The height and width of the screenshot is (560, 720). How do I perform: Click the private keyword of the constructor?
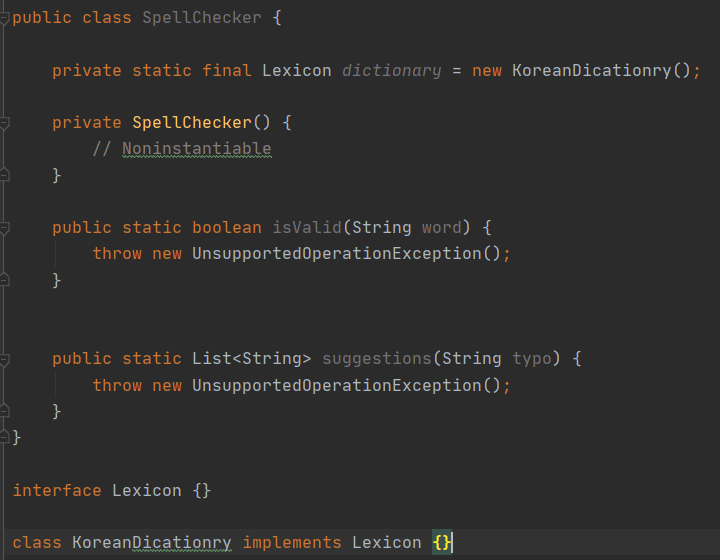point(87,123)
